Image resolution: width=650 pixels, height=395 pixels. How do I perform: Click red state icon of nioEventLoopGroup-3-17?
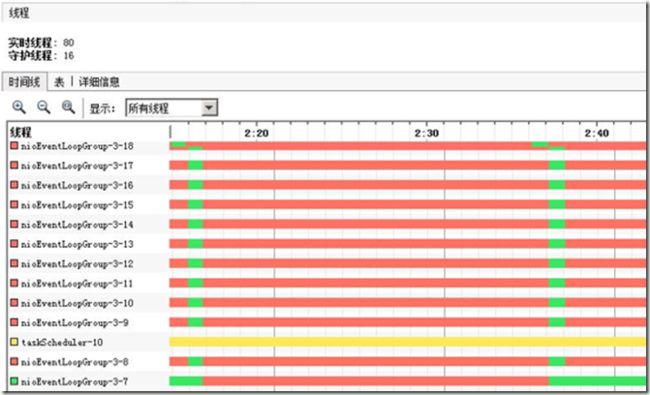(x=14, y=165)
